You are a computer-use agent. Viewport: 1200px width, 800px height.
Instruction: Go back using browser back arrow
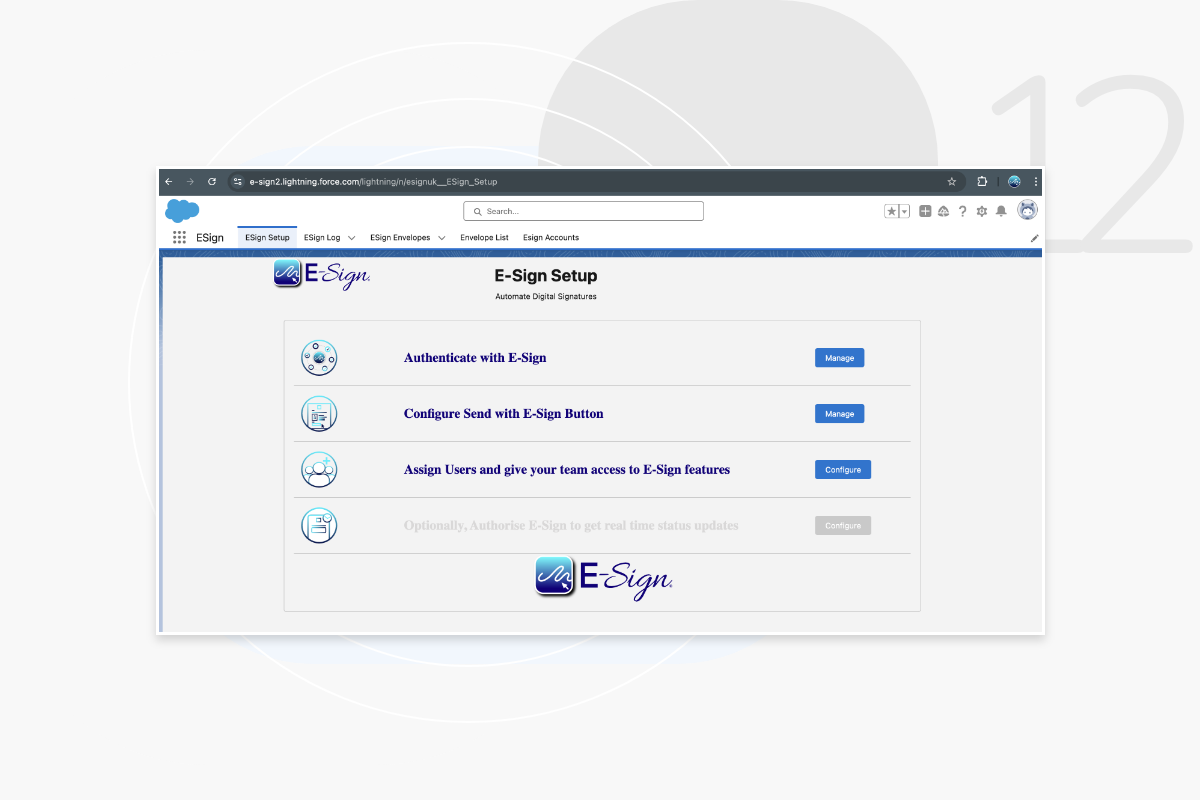coord(168,182)
